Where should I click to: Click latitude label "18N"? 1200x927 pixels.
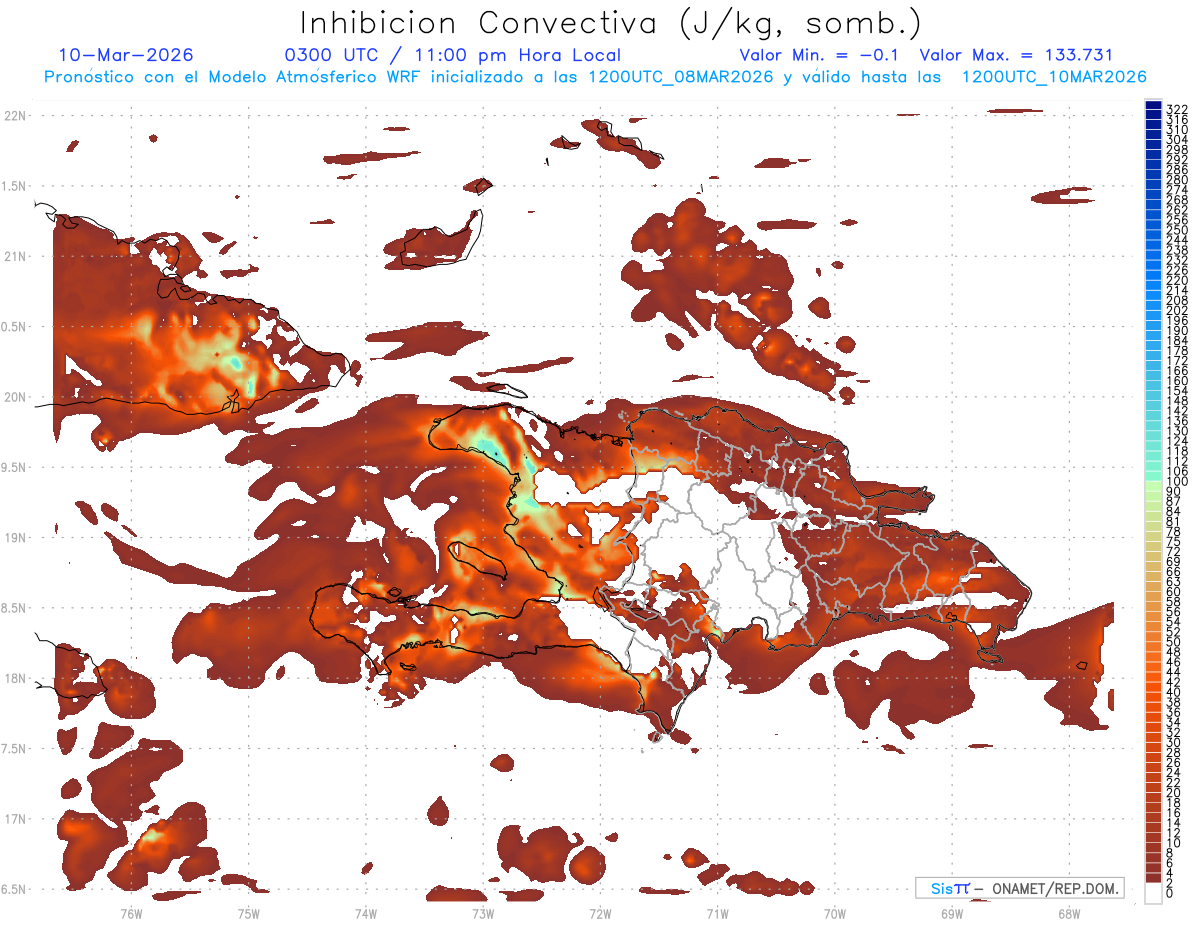click(14, 678)
